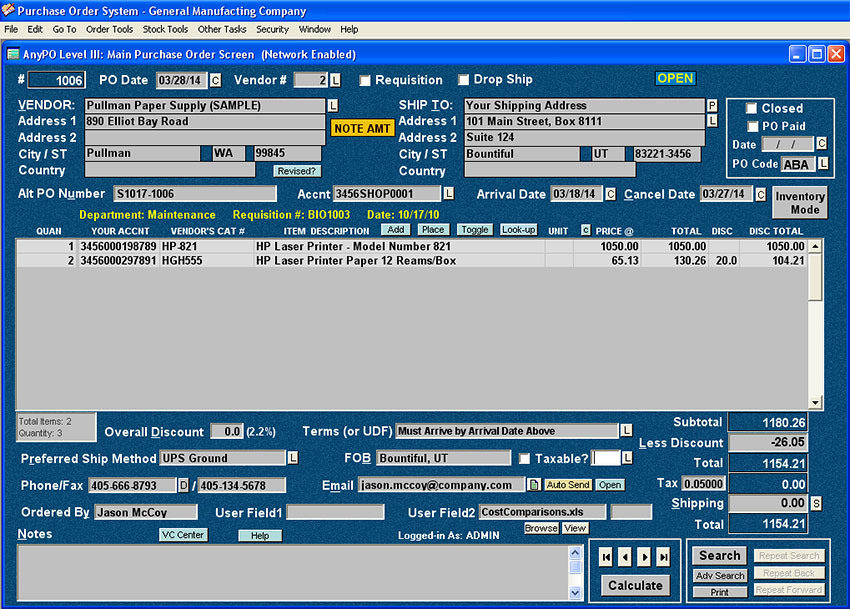Click the Place button
Viewport: 850px width, 609px height.
[433, 230]
